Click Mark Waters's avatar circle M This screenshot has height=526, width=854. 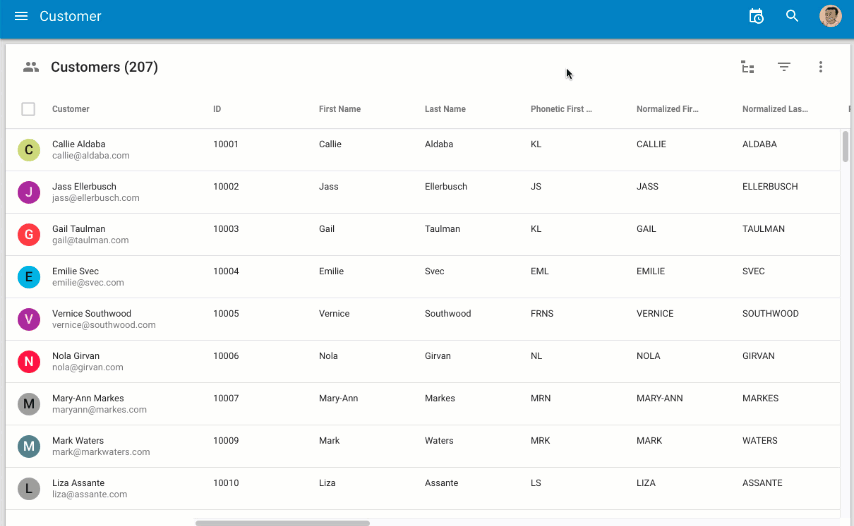[x=29, y=447]
